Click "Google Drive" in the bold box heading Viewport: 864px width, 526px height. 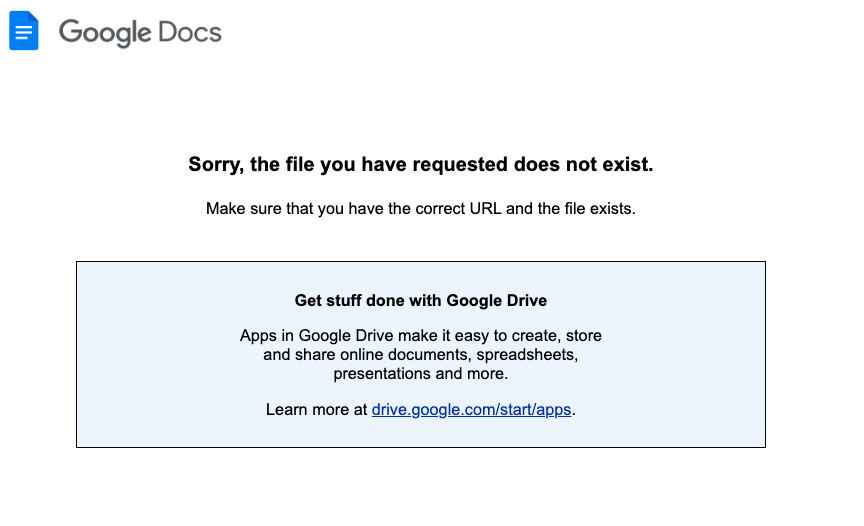(x=496, y=301)
